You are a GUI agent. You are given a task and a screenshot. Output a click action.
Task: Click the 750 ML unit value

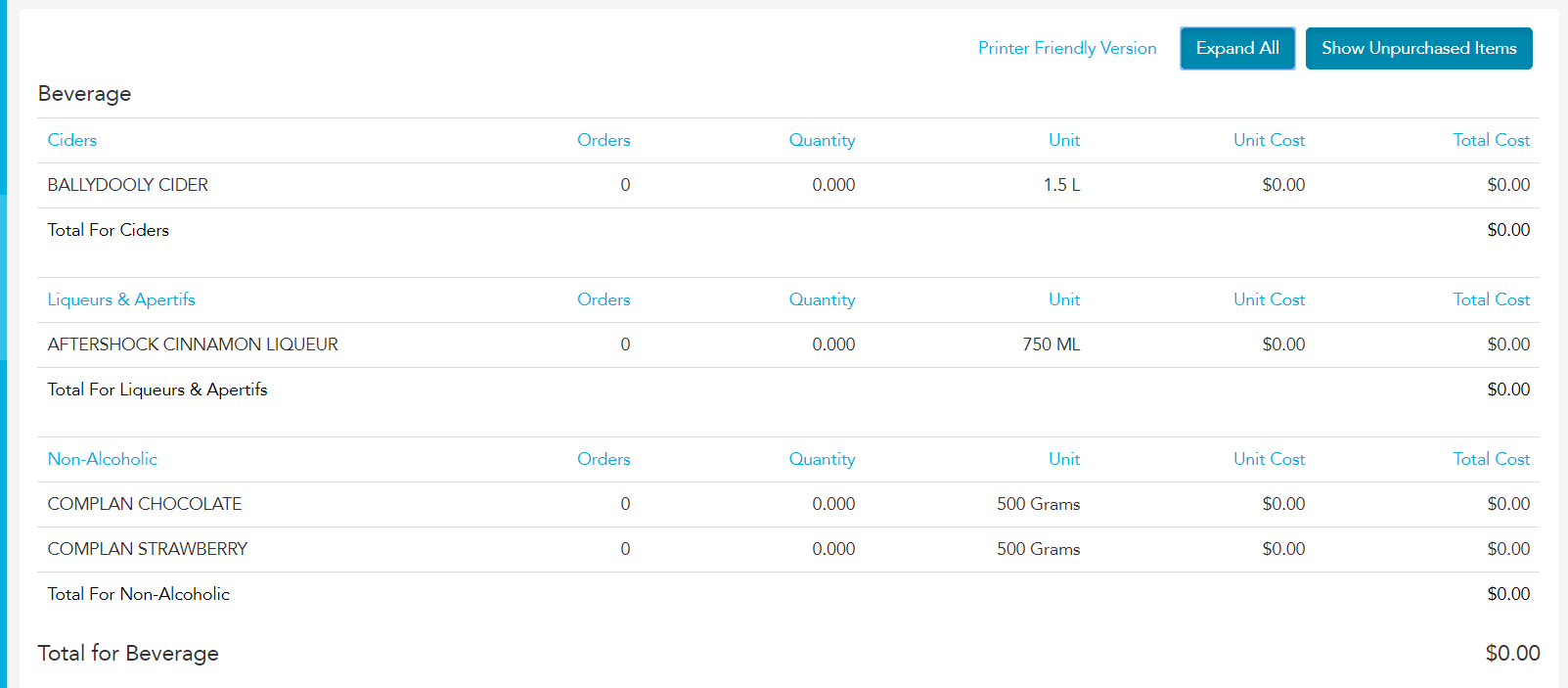(1052, 344)
